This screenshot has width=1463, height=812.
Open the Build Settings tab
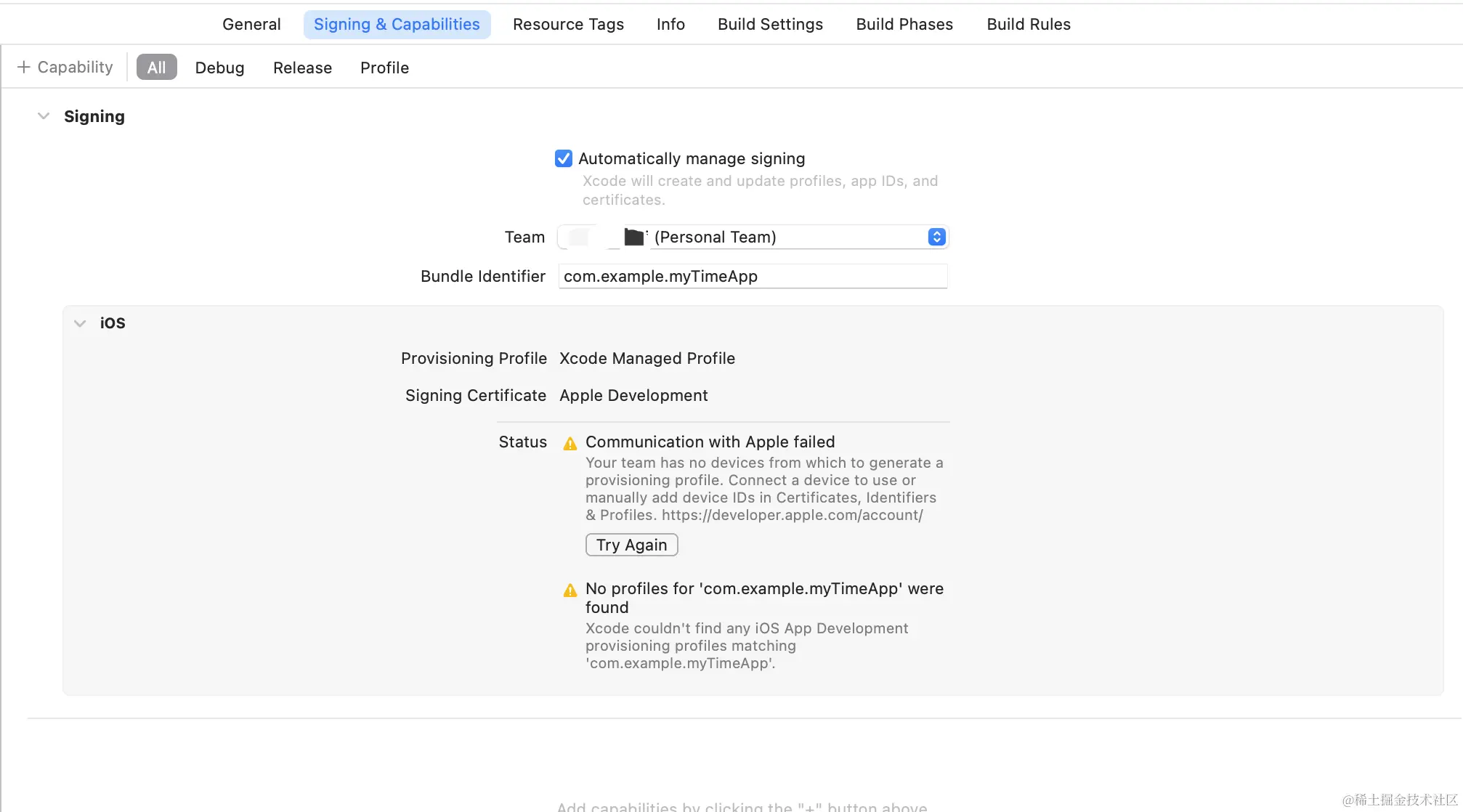pos(770,24)
